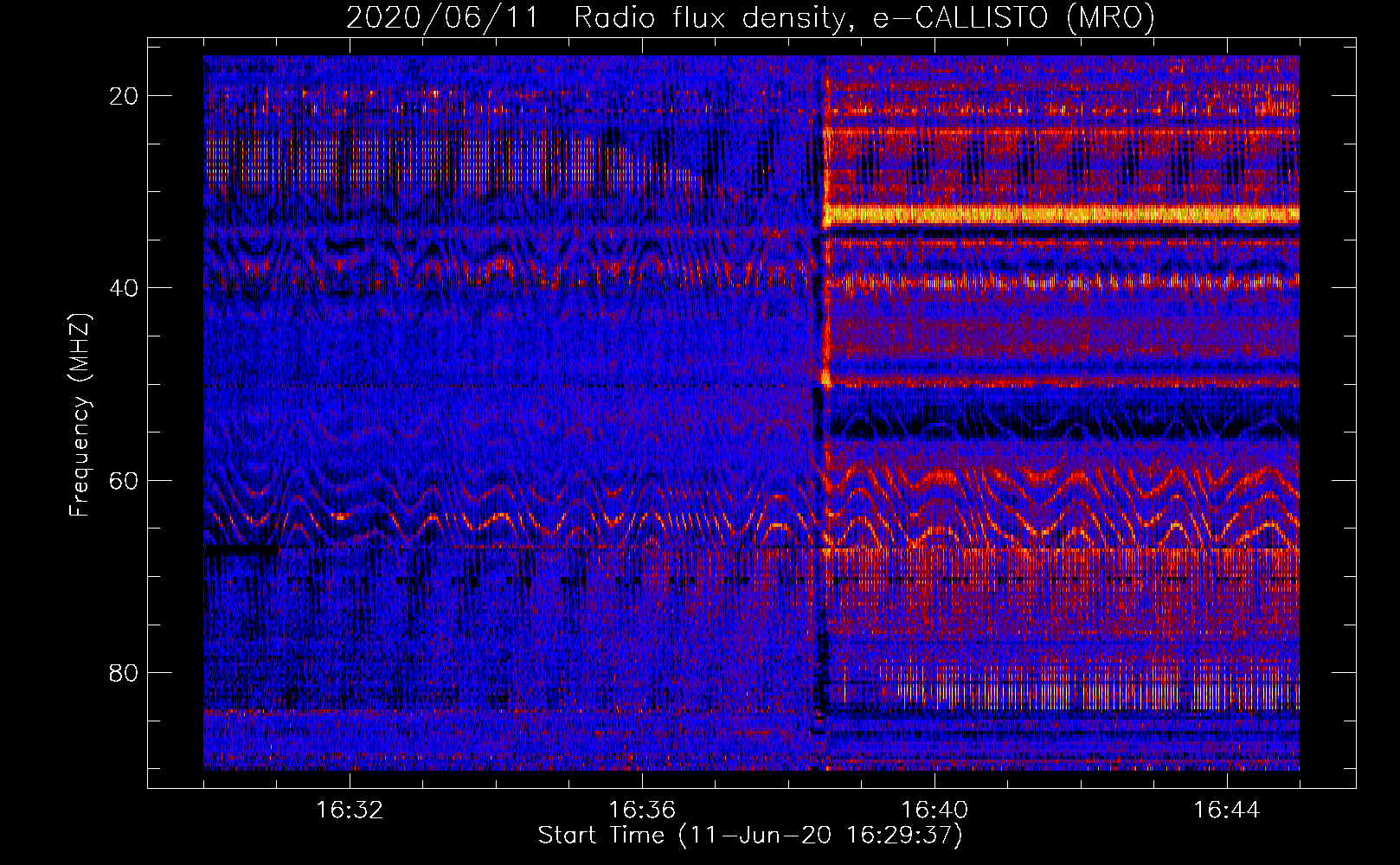Click the 16:44 time tick label
1400x865 pixels.
pos(1227,811)
